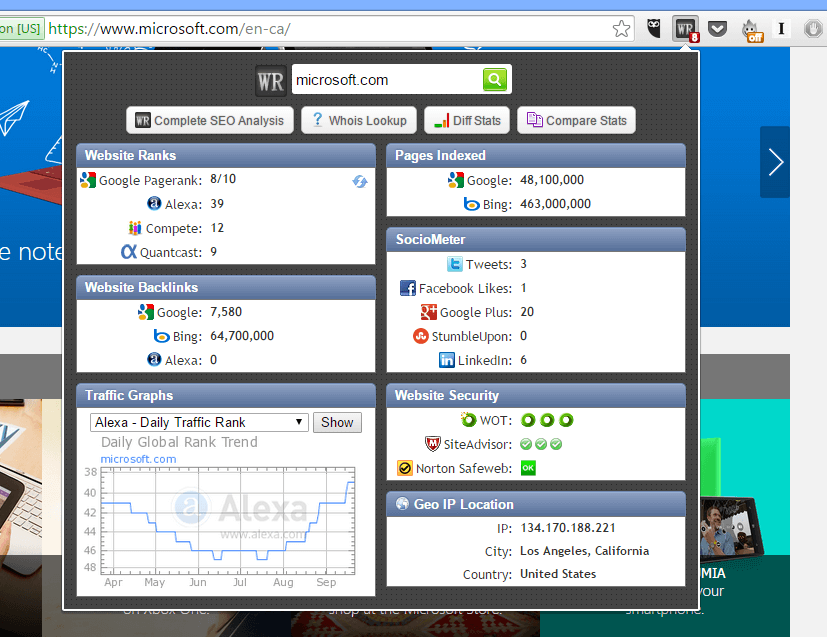Click the Bing icon in Website Backlinks
The width and height of the screenshot is (827, 637).
tap(161, 336)
